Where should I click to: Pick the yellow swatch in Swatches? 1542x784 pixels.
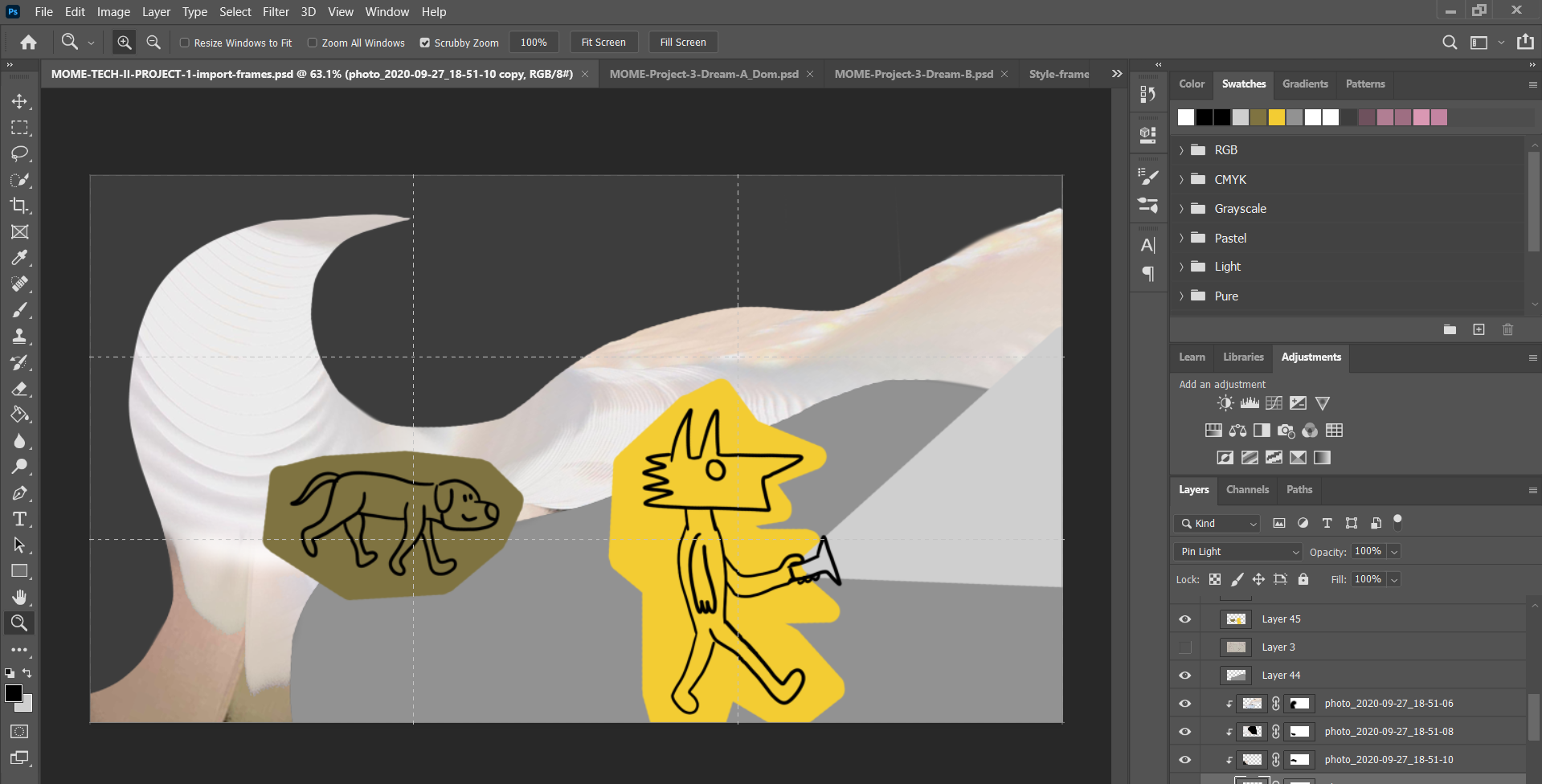[1277, 117]
